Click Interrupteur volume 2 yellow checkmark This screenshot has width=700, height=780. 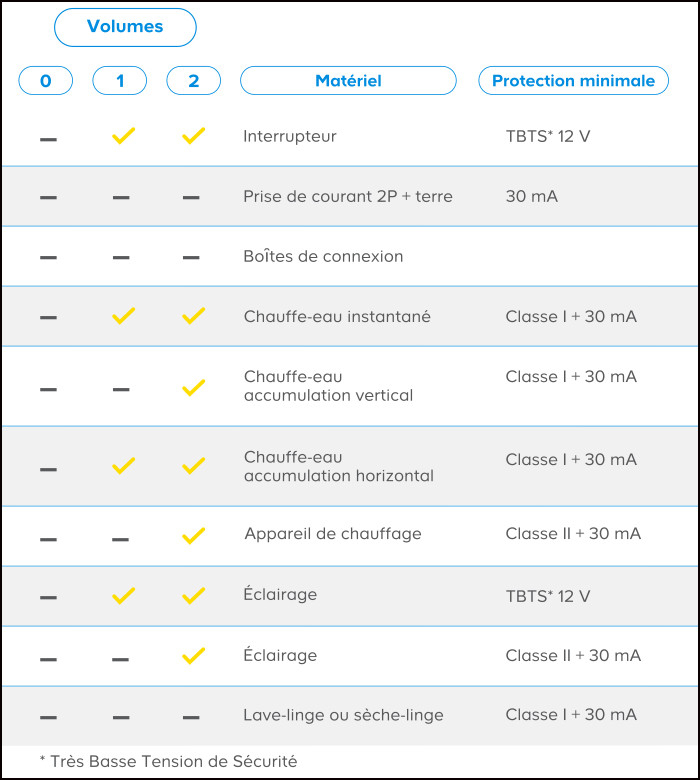tap(193, 136)
